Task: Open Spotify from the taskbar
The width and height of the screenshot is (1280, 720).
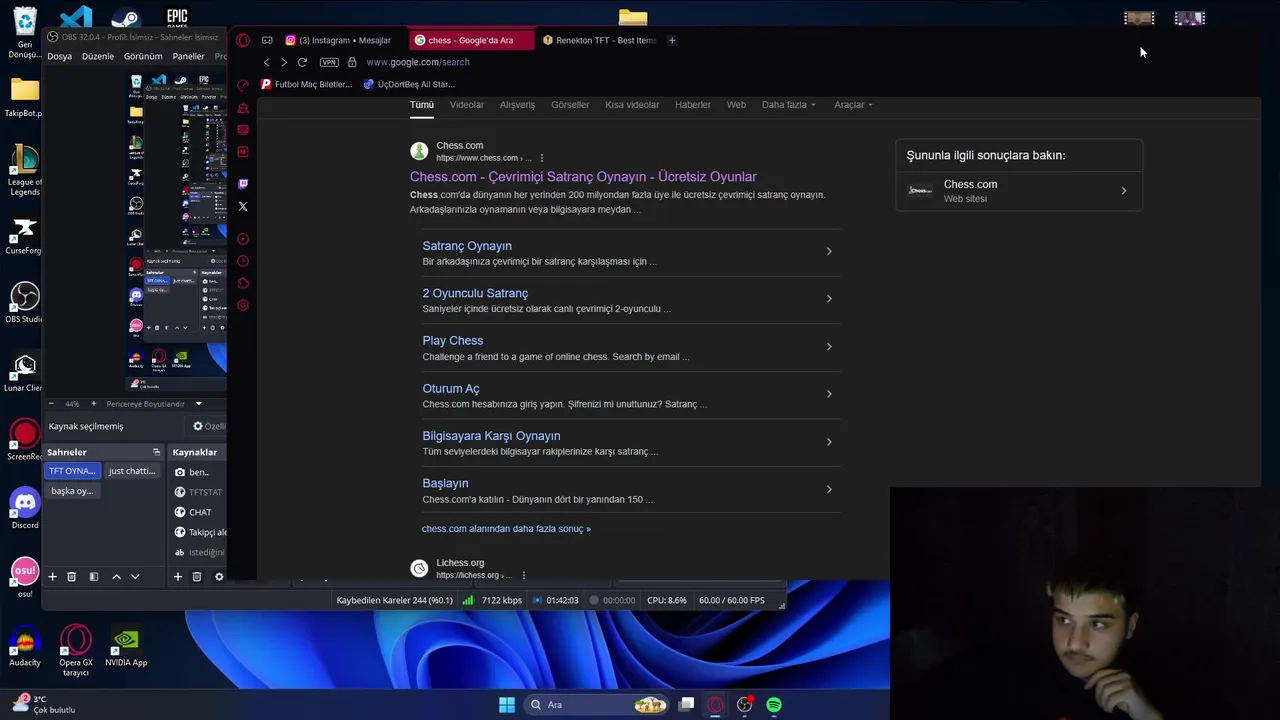Action: point(774,705)
